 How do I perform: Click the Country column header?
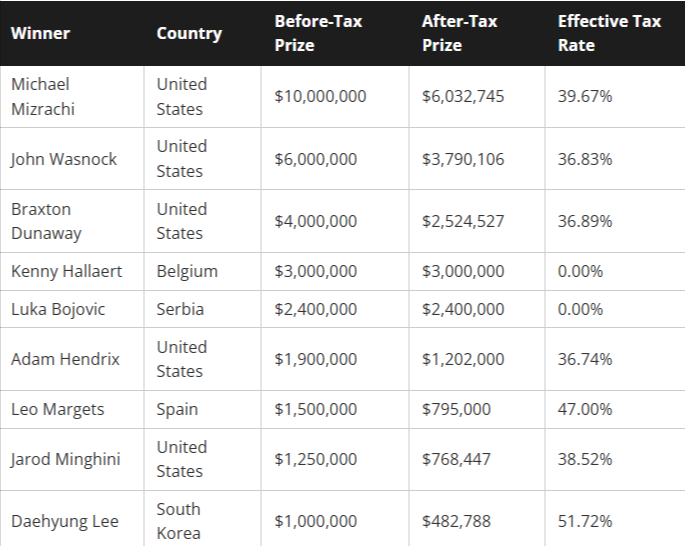click(188, 33)
